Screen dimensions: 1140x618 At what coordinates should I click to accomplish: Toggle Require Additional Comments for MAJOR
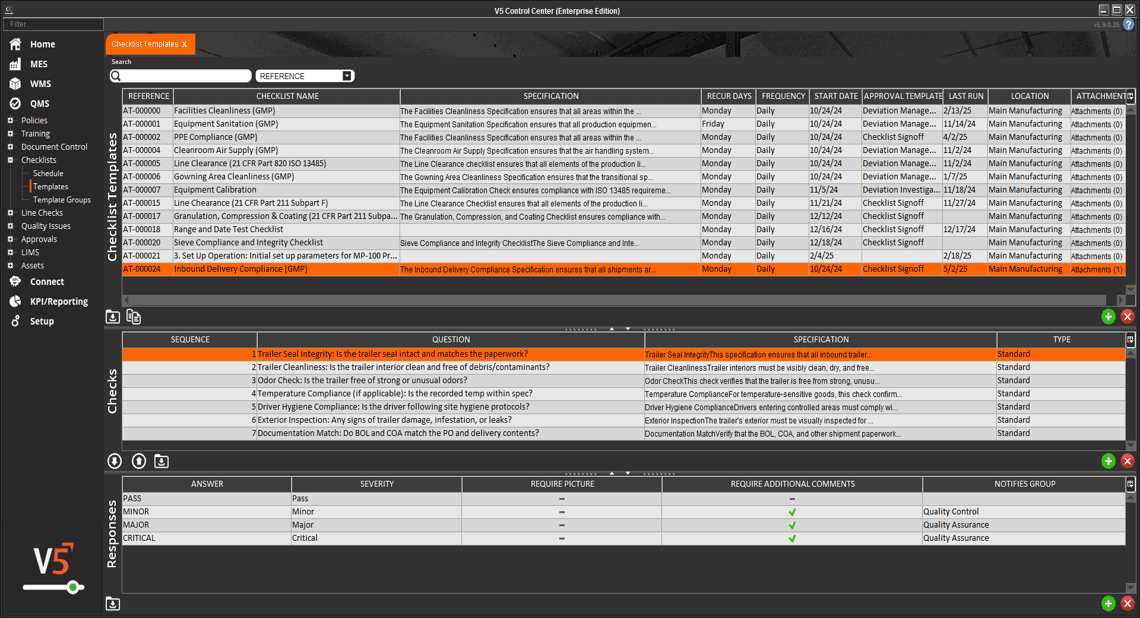pos(792,525)
